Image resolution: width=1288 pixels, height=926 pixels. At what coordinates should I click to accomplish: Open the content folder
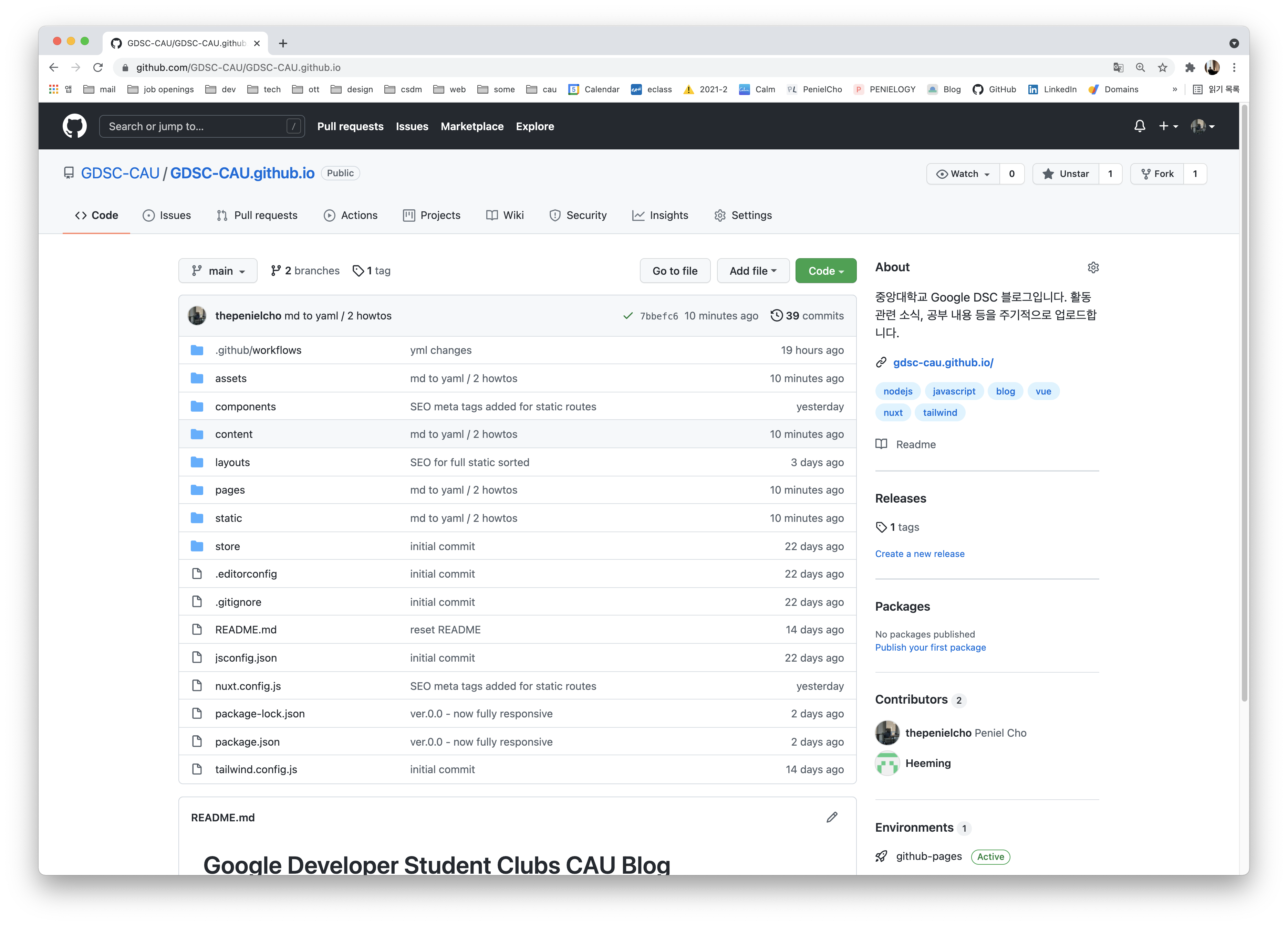tap(233, 434)
